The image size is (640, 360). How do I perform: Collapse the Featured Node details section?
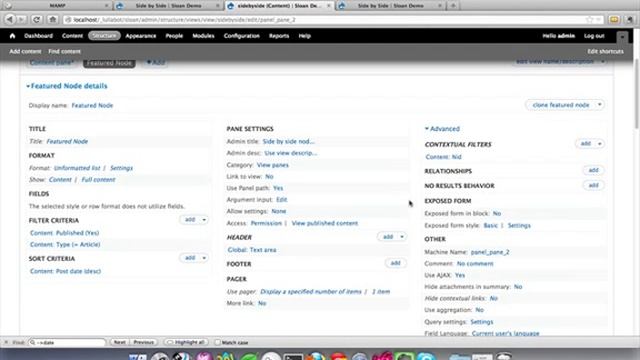pyautogui.click(x=67, y=86)
